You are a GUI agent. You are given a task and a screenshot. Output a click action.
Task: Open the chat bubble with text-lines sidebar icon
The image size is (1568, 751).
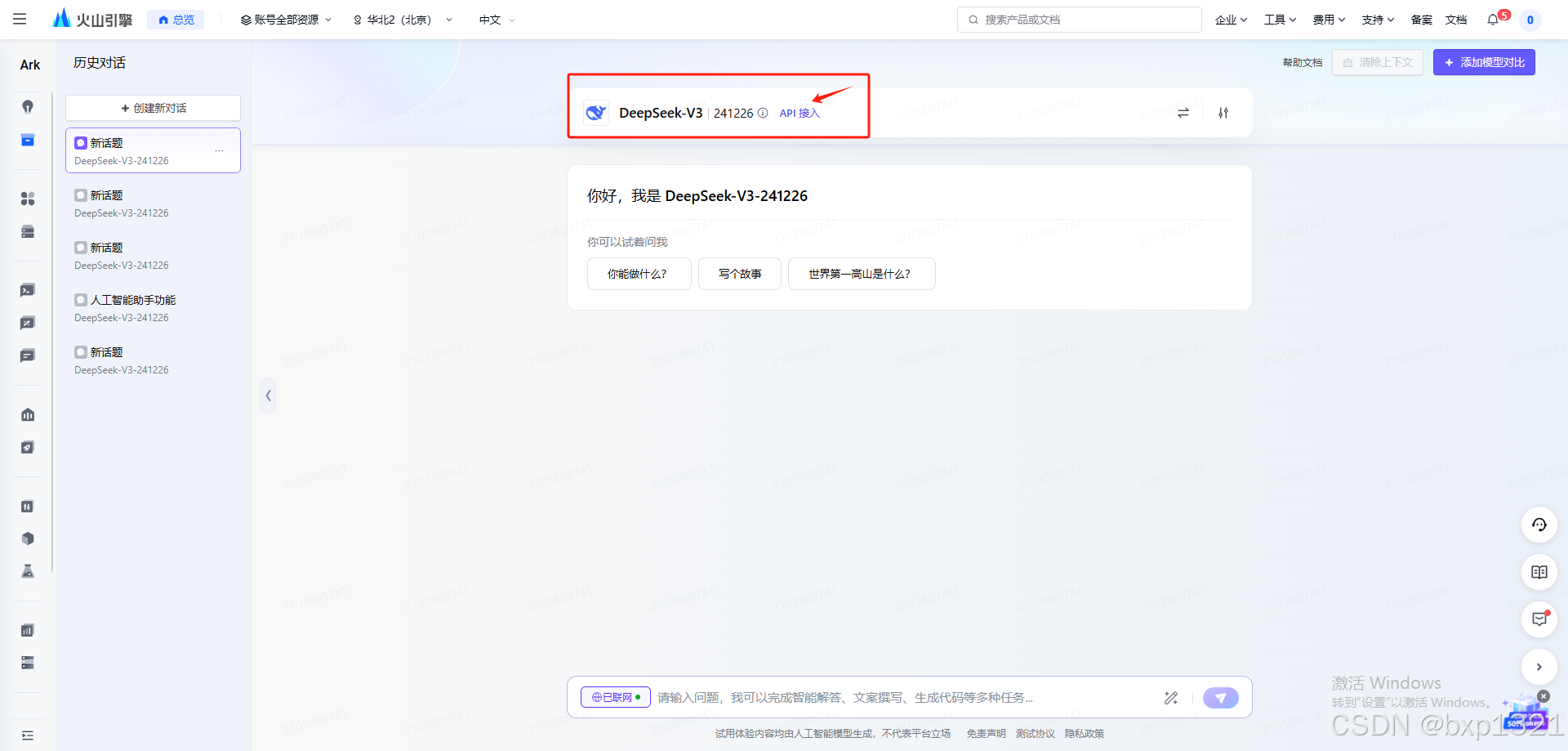[28, 355]
